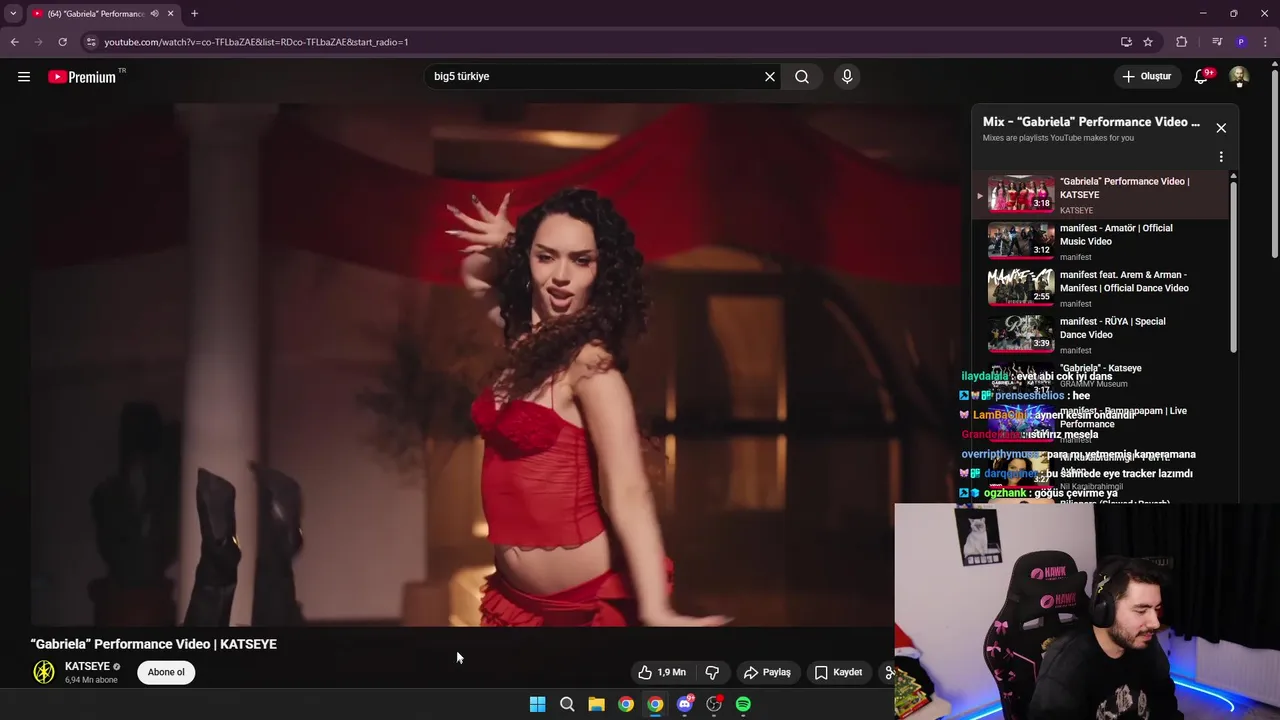Image resolution: width=1280 pixels, height=720 pixels.
Task: Start voice search with the microphone icon
Action: (x=847, y=77)
